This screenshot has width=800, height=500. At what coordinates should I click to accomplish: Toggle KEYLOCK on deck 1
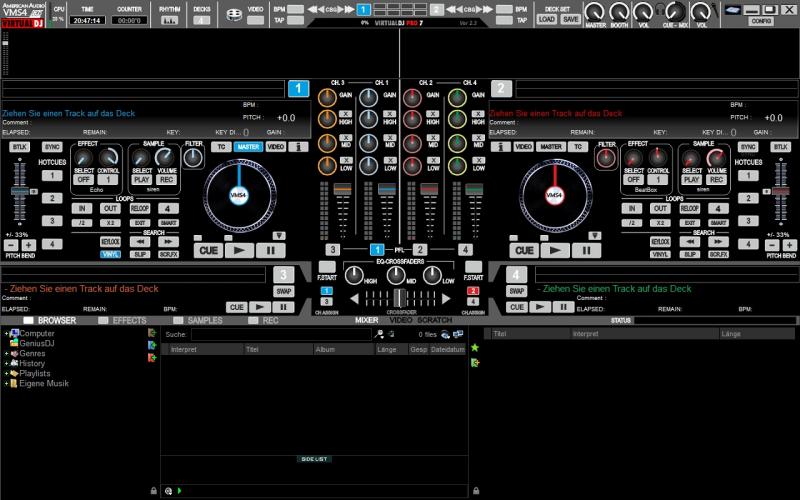tap(111, 242)
